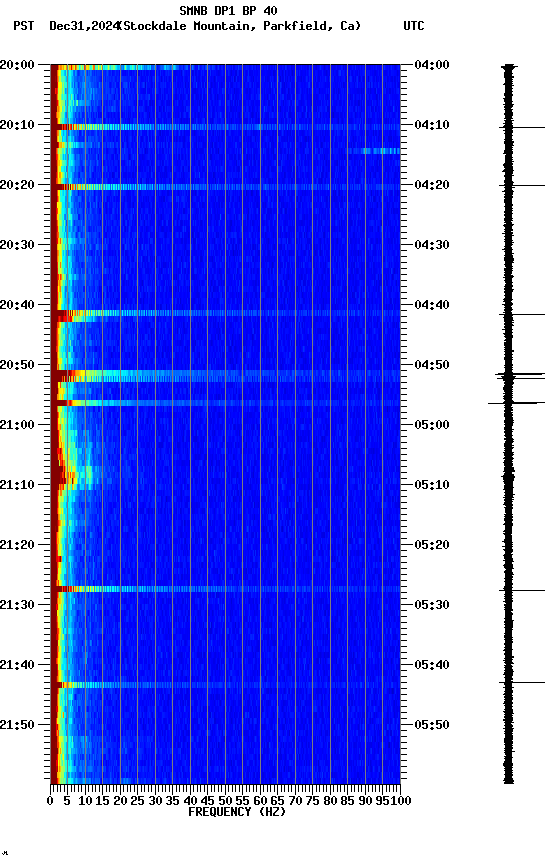552x864 pixels.
Task: Click the '05:30' UTC time label
Action: [432, 605]
